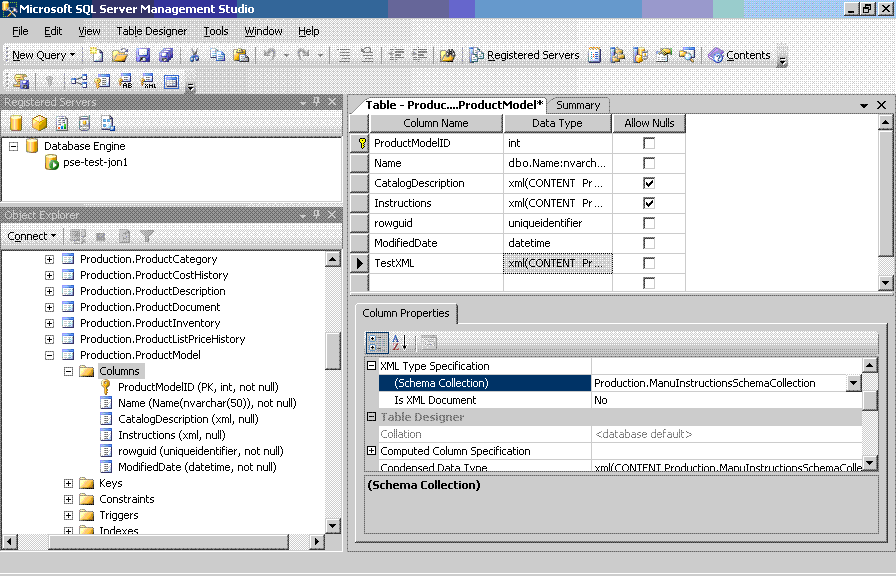Click Object Explorer horizontal scroll right arrow
The width and height of the screenshot is (896, 576).
pyautogui.click(x=317, y=541)
